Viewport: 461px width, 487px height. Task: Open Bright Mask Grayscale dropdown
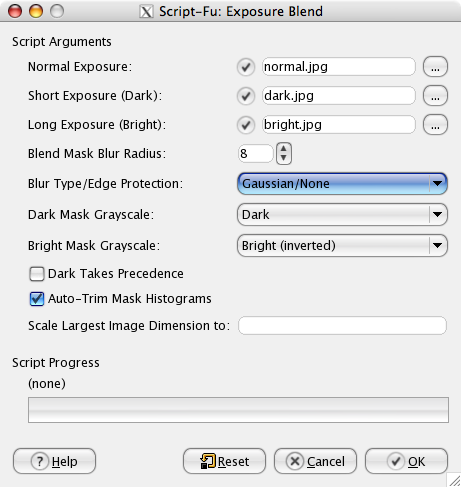click(342, 246)
